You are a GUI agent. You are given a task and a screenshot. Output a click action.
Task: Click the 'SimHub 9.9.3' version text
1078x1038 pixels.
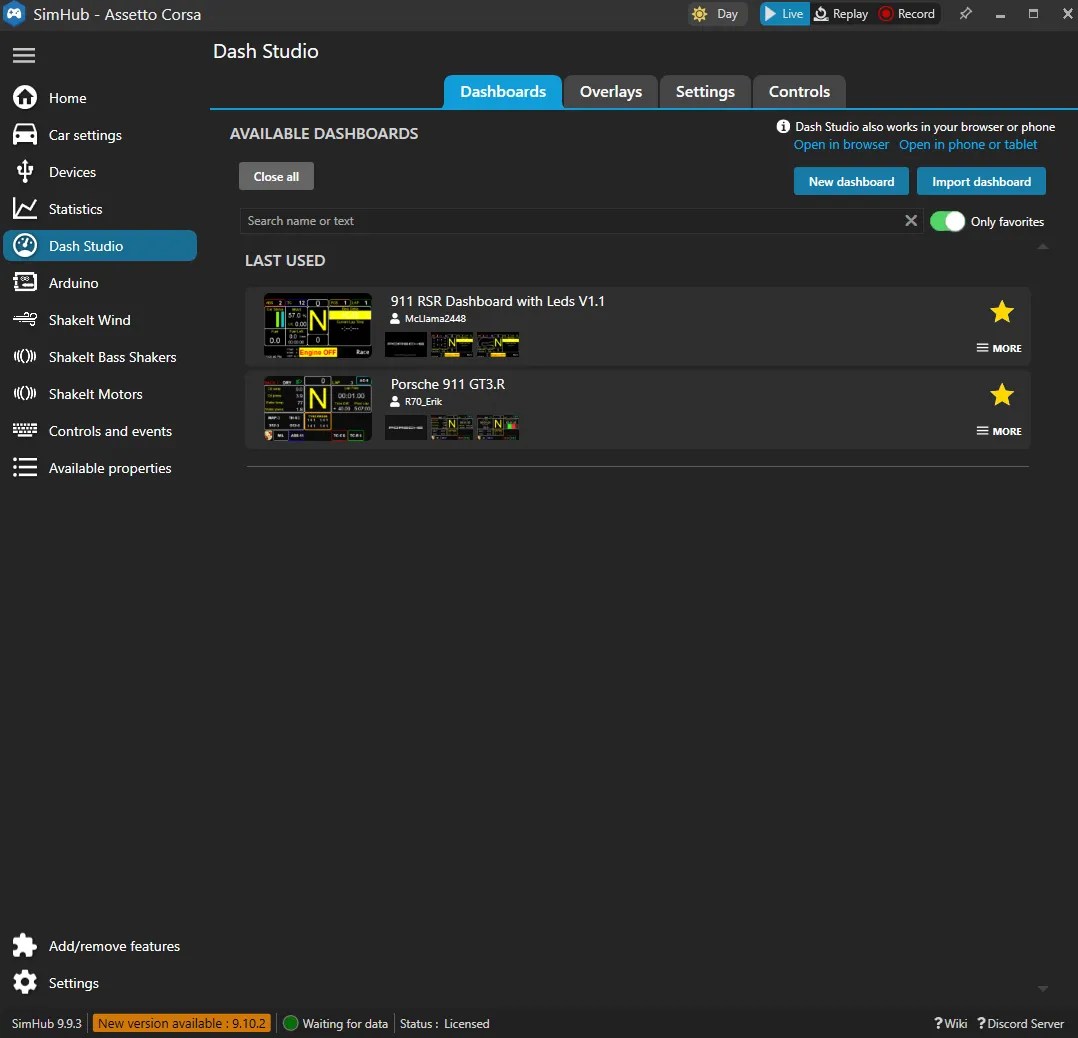(46, 1024)
